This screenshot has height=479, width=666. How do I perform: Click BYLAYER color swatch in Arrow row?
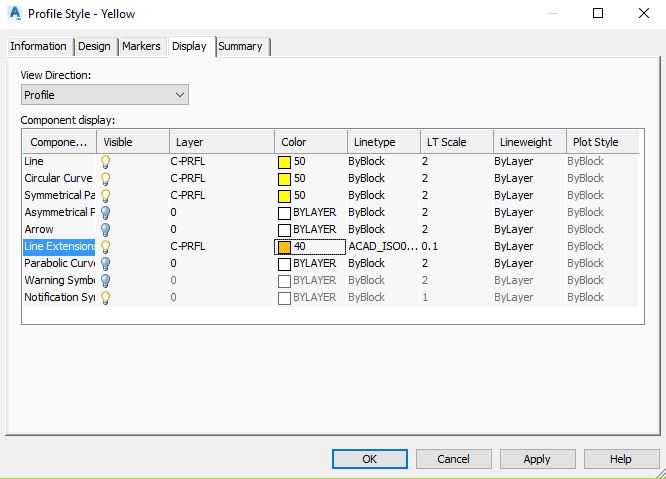tap(284, 230)
